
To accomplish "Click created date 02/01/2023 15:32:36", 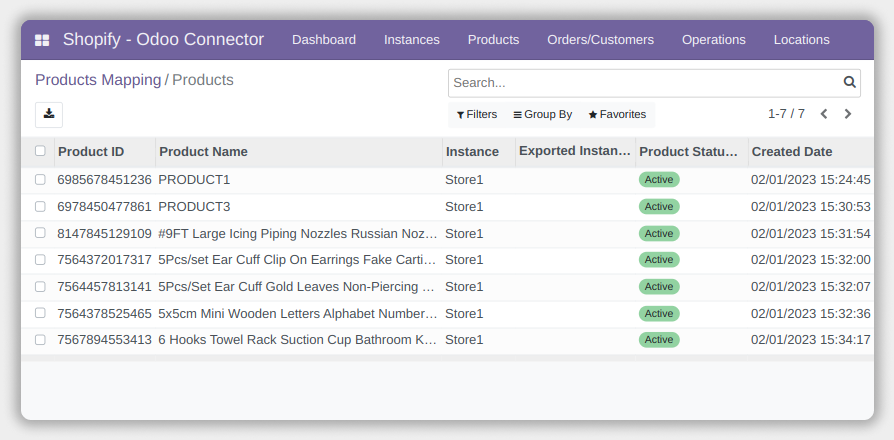I will [811, 313].
